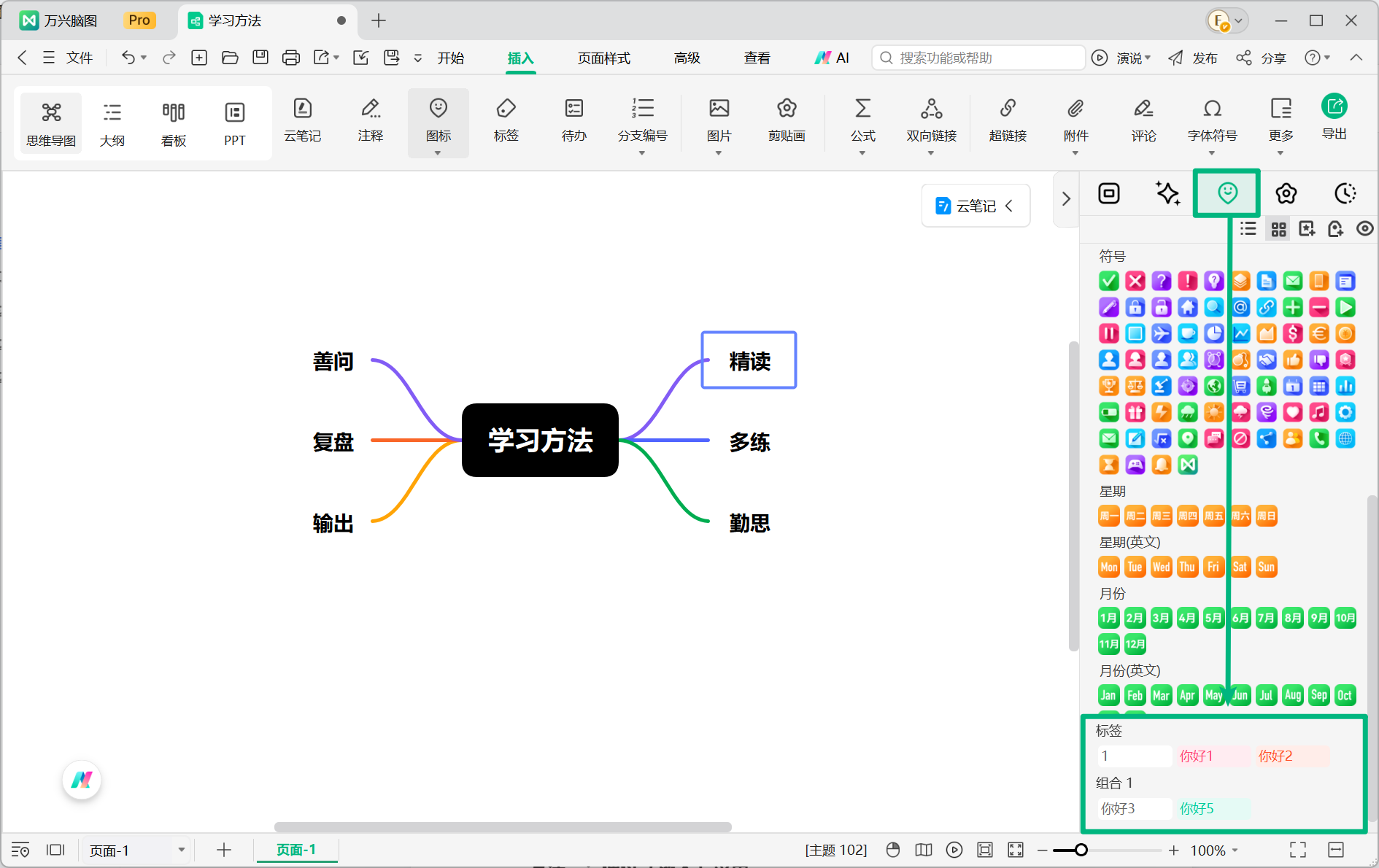1379x868 pixels.
Task: Start slideshow from status bar play icon
Action: [x=954, y=850]
